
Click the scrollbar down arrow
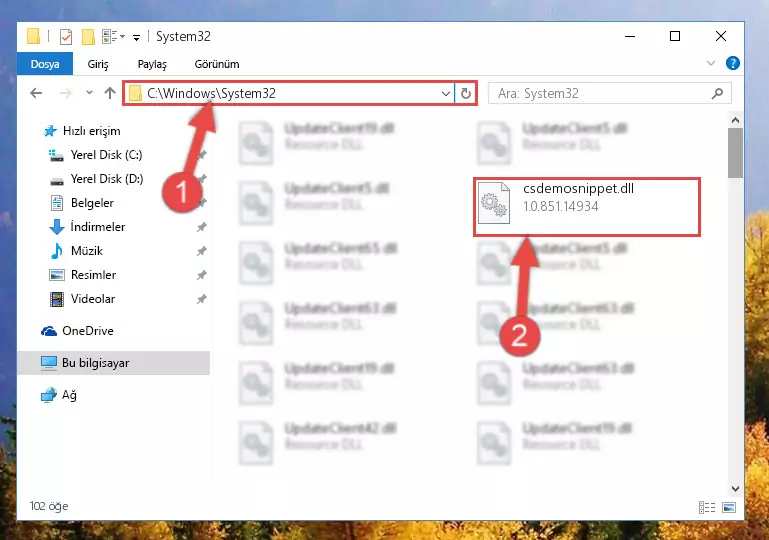[735, 489]
